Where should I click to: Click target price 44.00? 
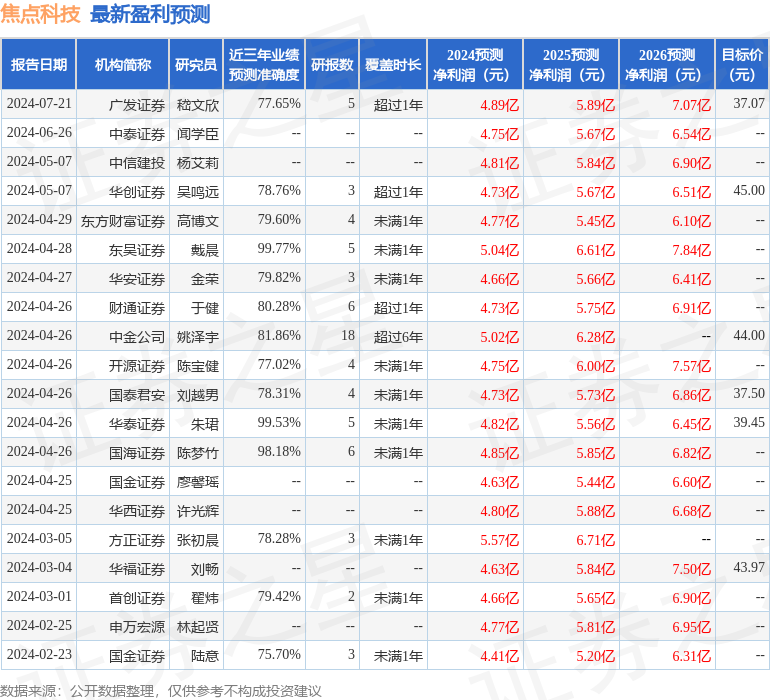pos(749,336)
